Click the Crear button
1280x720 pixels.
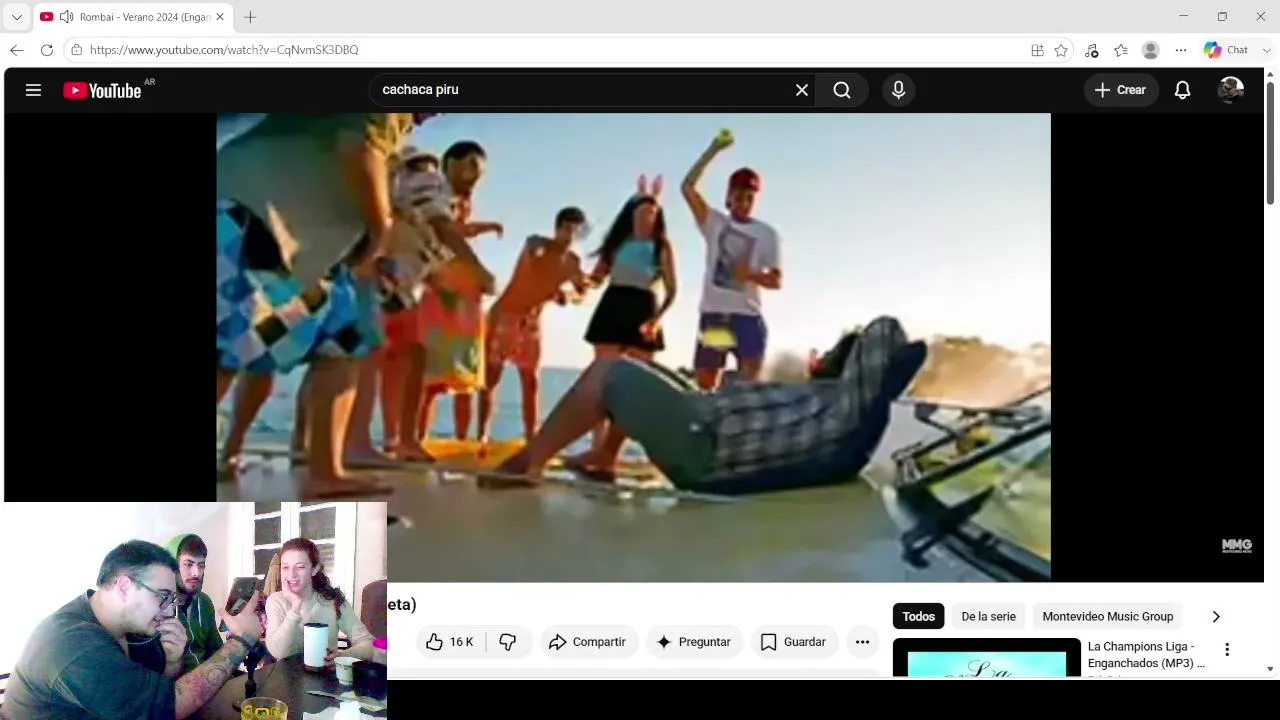tap(1121, 90)
